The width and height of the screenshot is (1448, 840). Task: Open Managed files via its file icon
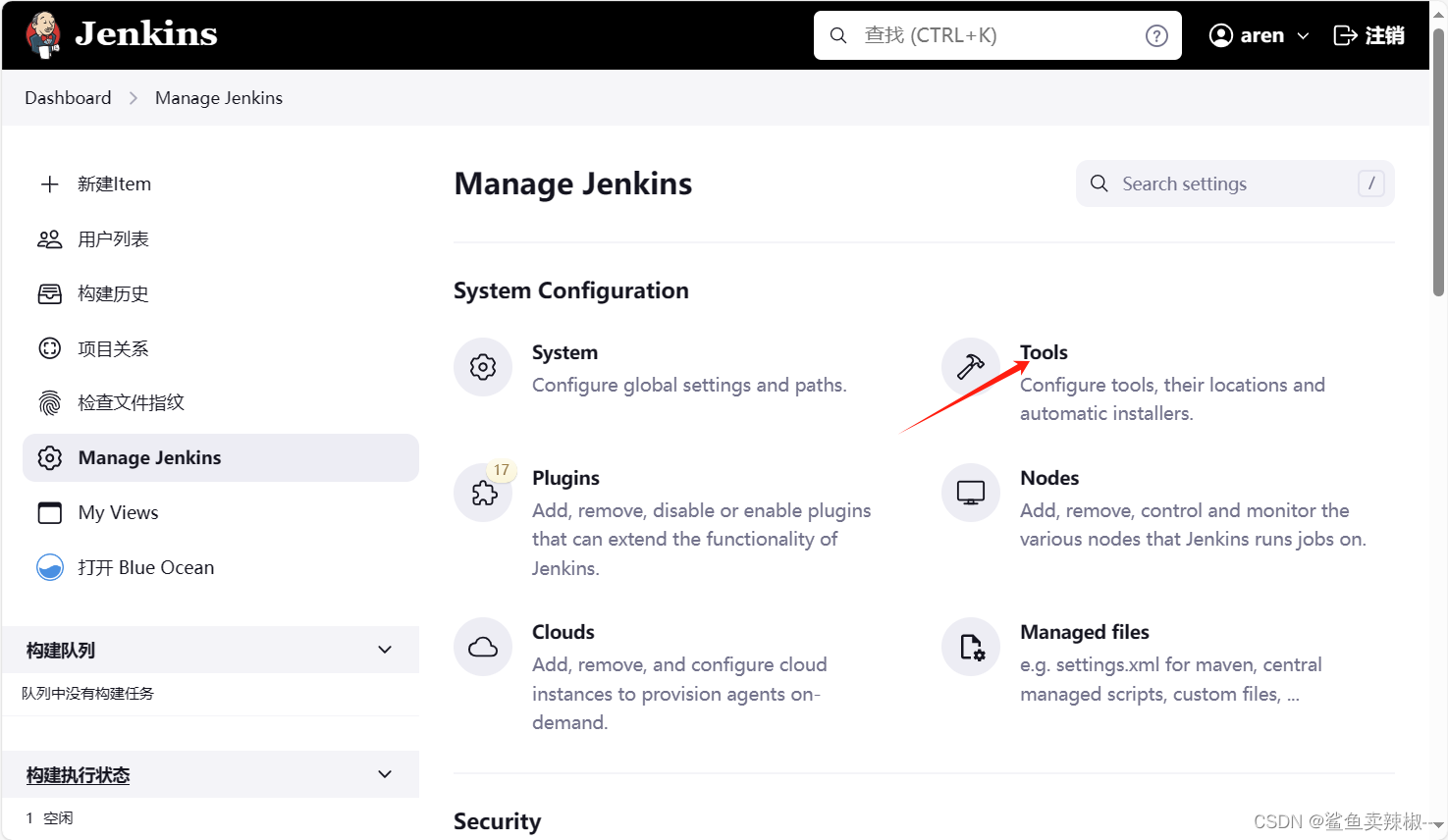(x=970, y=646)
